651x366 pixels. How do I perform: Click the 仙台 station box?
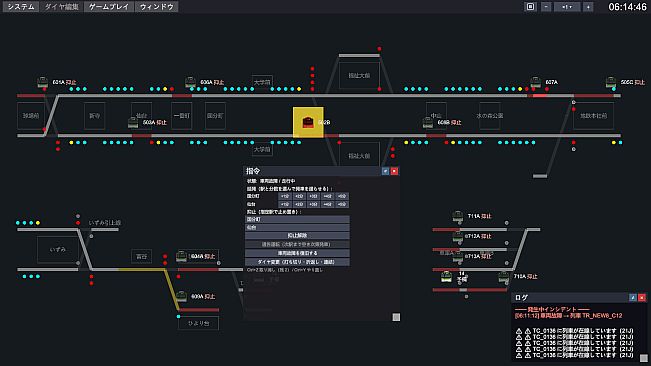pyautogui.click(x=141, y=116)
